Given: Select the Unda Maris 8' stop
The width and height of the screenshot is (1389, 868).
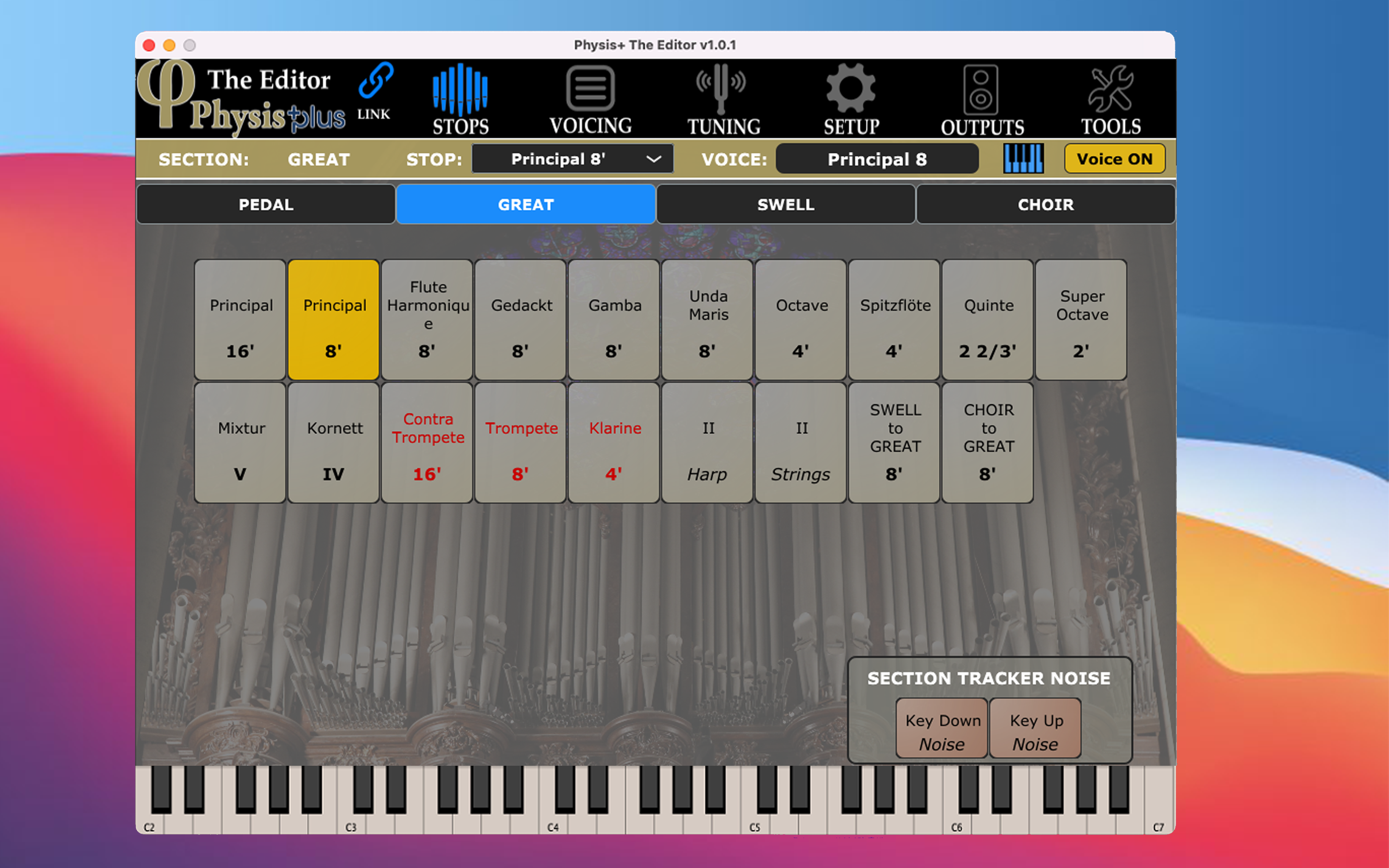Looking at the screenshot, I should [x=708, y=320].
